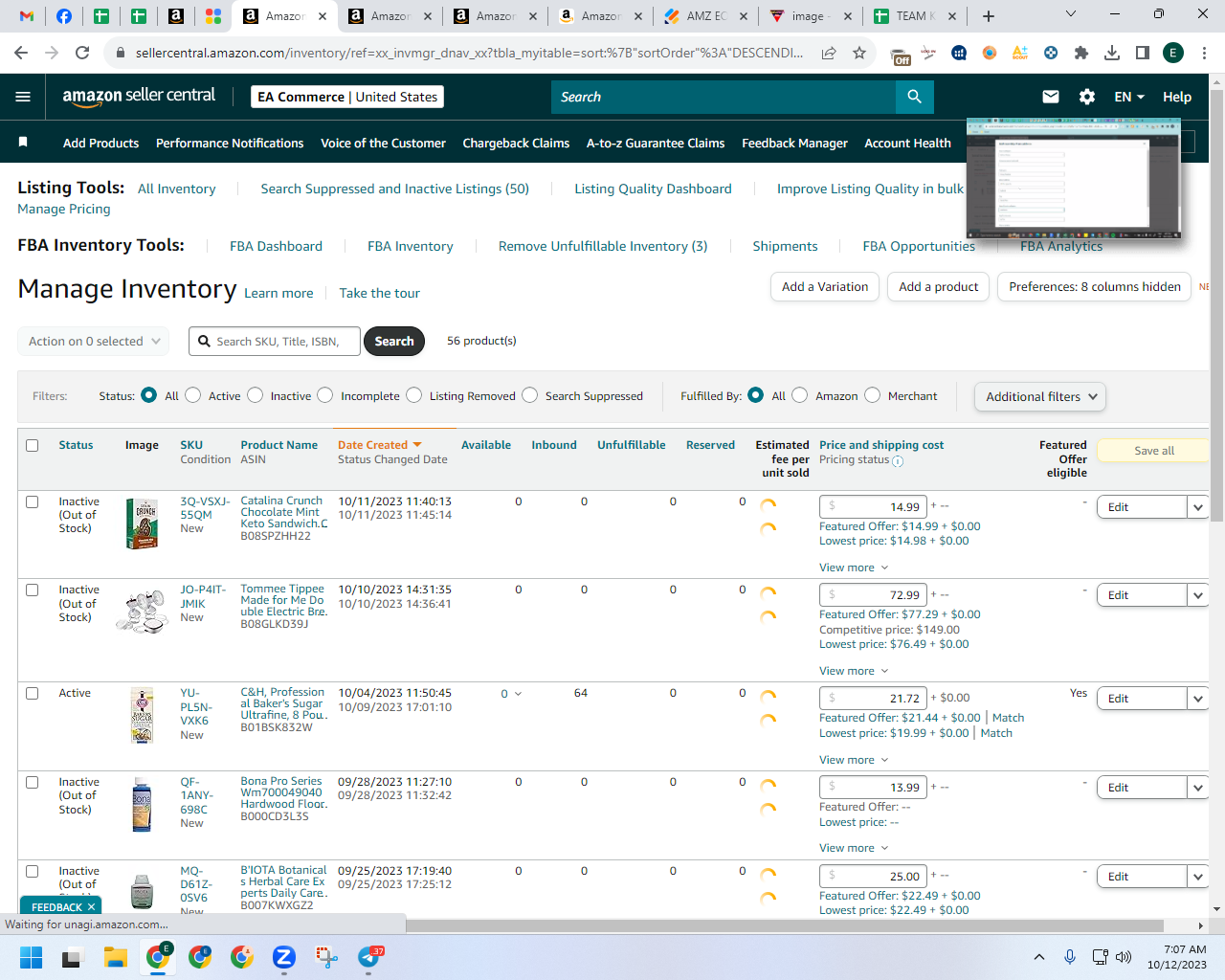Check the Tommee Tippee row checkbox
1225x980 pixels.
click(33, 590)
